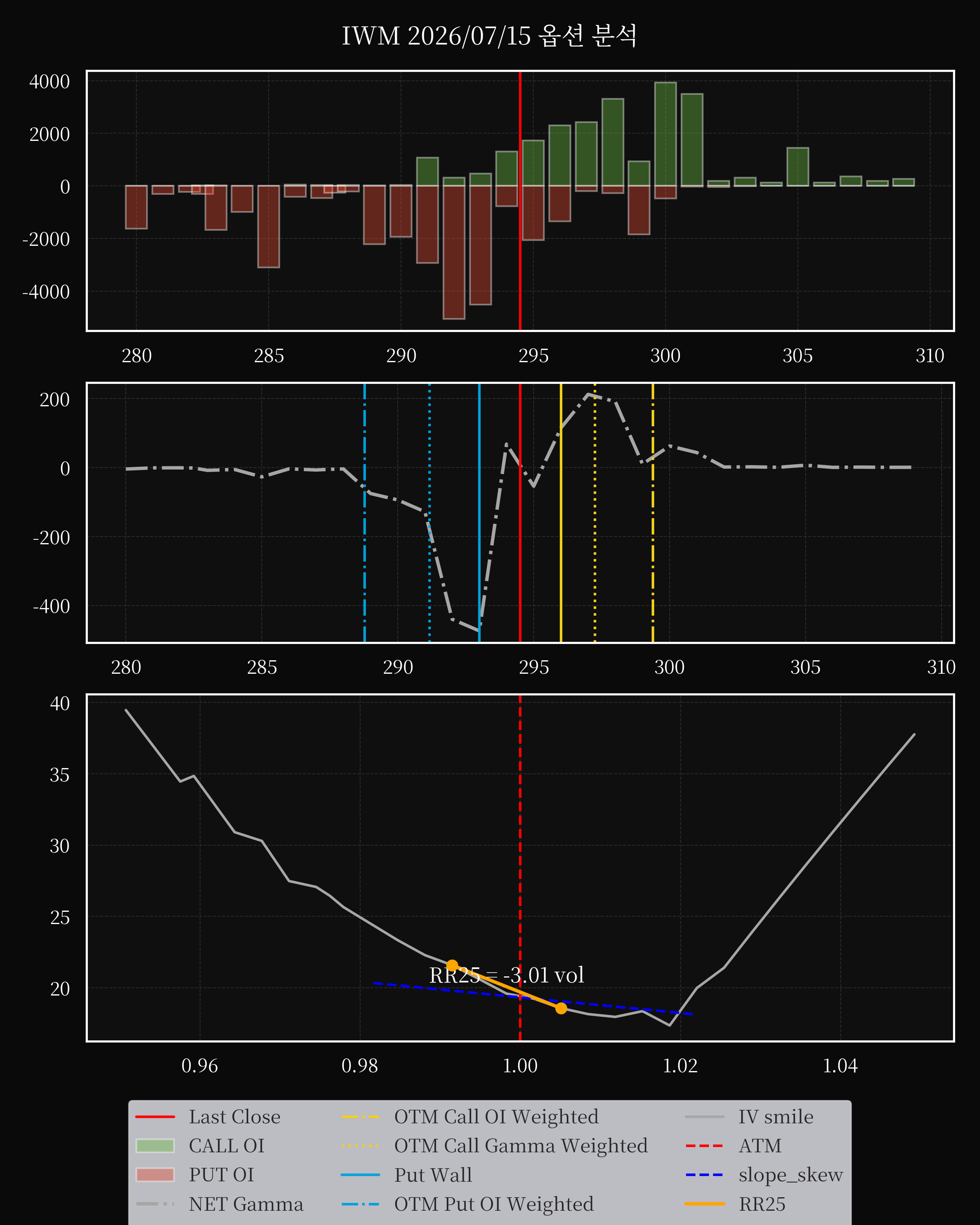Click the left orange RR25 marker dot
This screenshot has height=1225, width=980.
point(452,965)
